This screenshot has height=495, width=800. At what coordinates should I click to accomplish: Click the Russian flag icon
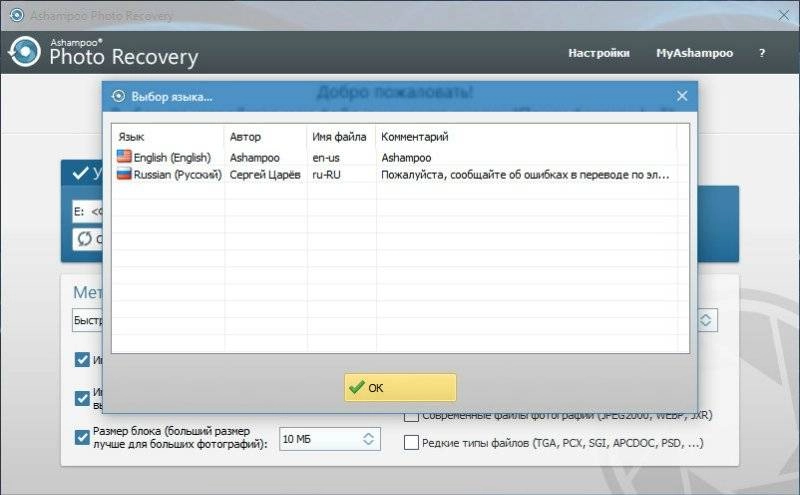(124, 174)
